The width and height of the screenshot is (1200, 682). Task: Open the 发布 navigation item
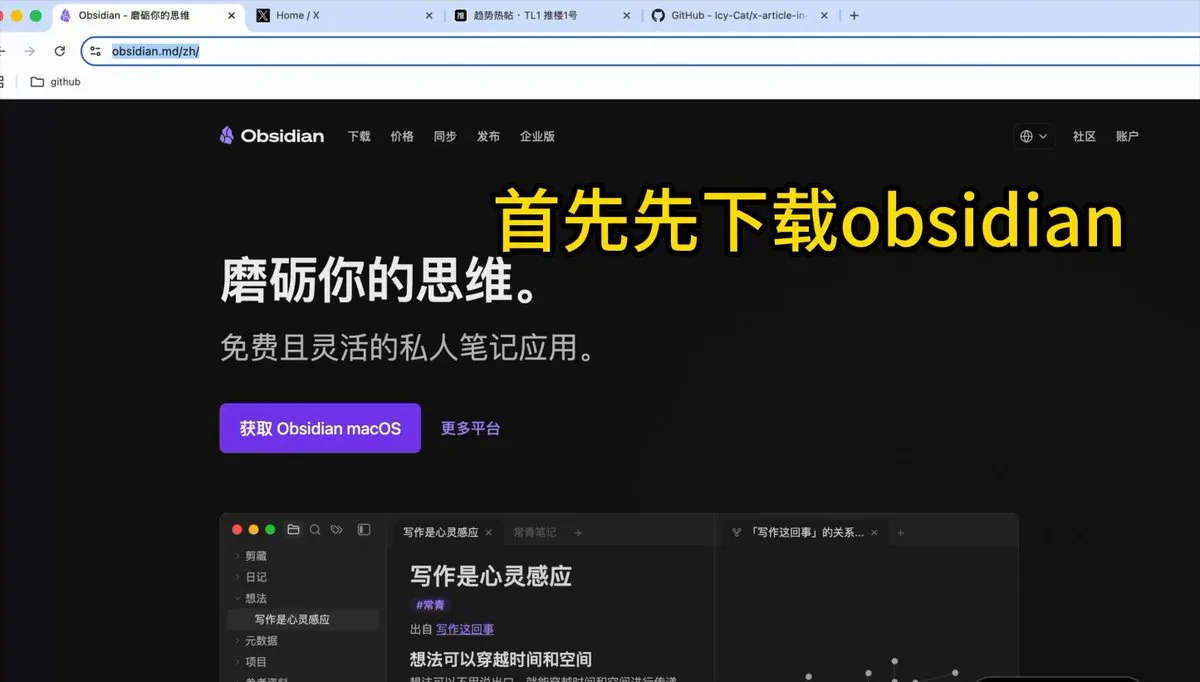point(488,136)
